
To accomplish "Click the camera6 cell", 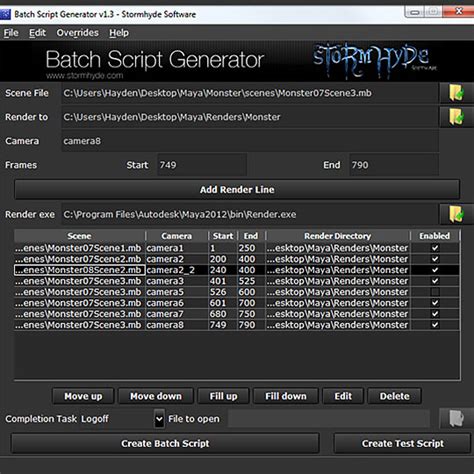I will (x=177, y=303).
